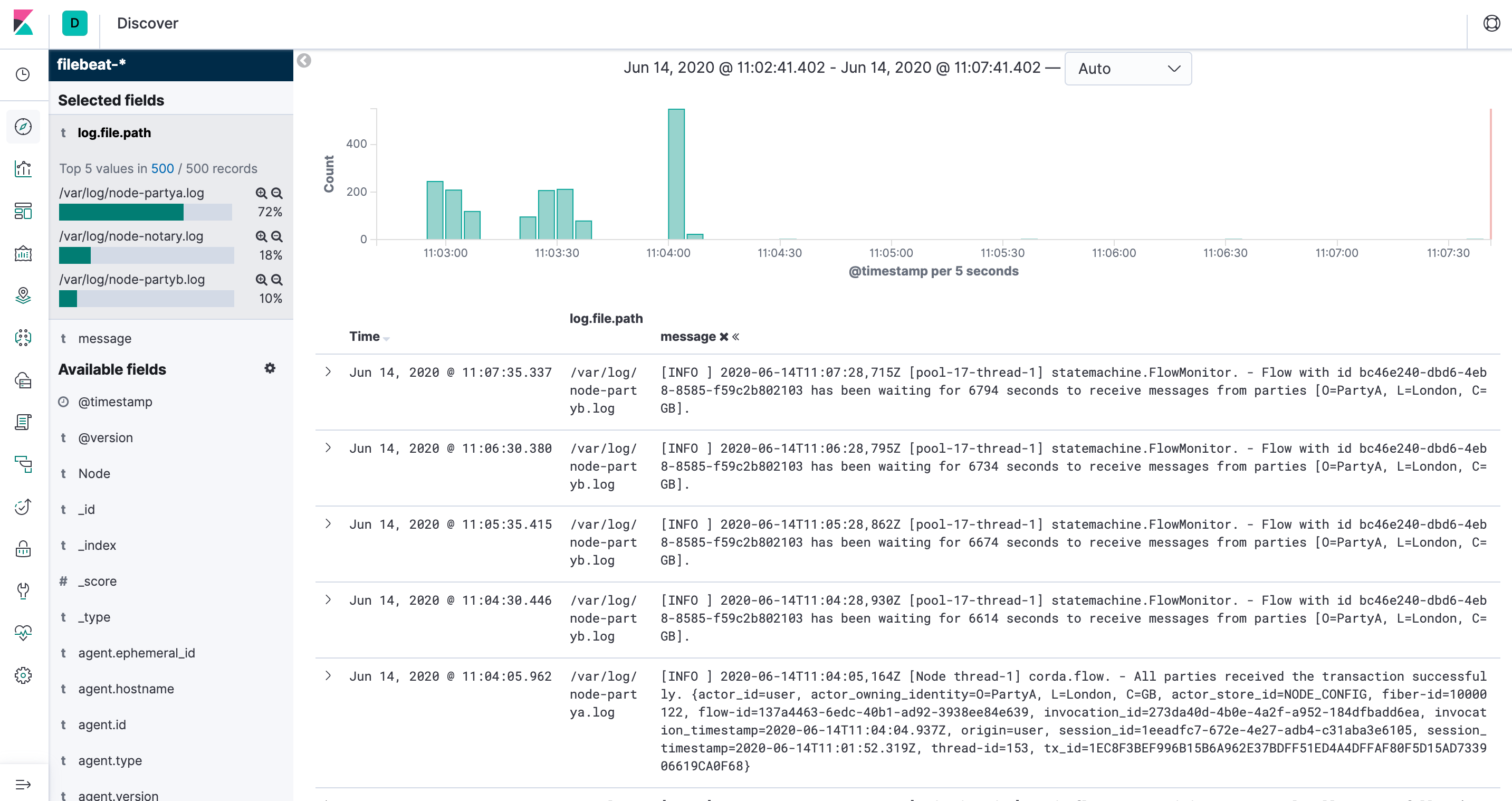Filter for /var/log/node-partya.log value

(261, 193)
